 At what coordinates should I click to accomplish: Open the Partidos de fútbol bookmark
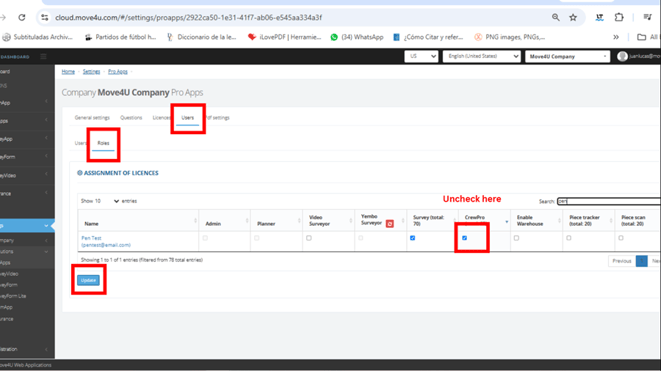pyautogui.click(x=121, y=37)
